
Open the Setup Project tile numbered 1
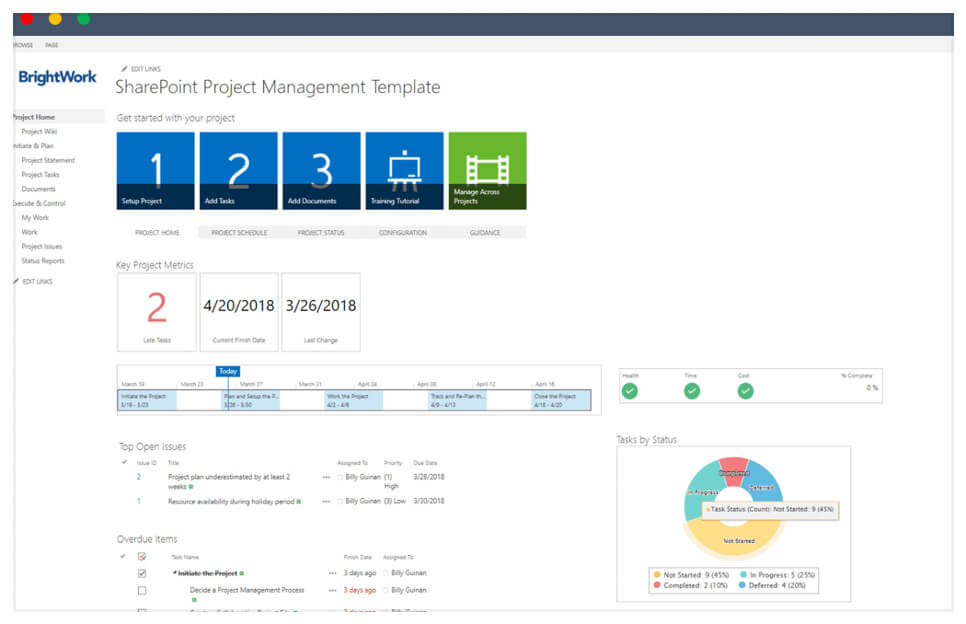(155, 171)
